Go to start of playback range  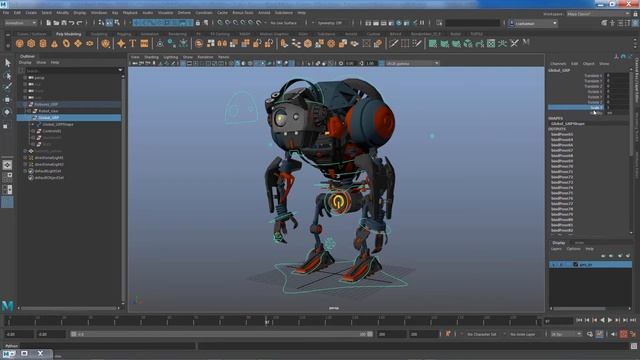pyautogui.click(x=579, y=320)
